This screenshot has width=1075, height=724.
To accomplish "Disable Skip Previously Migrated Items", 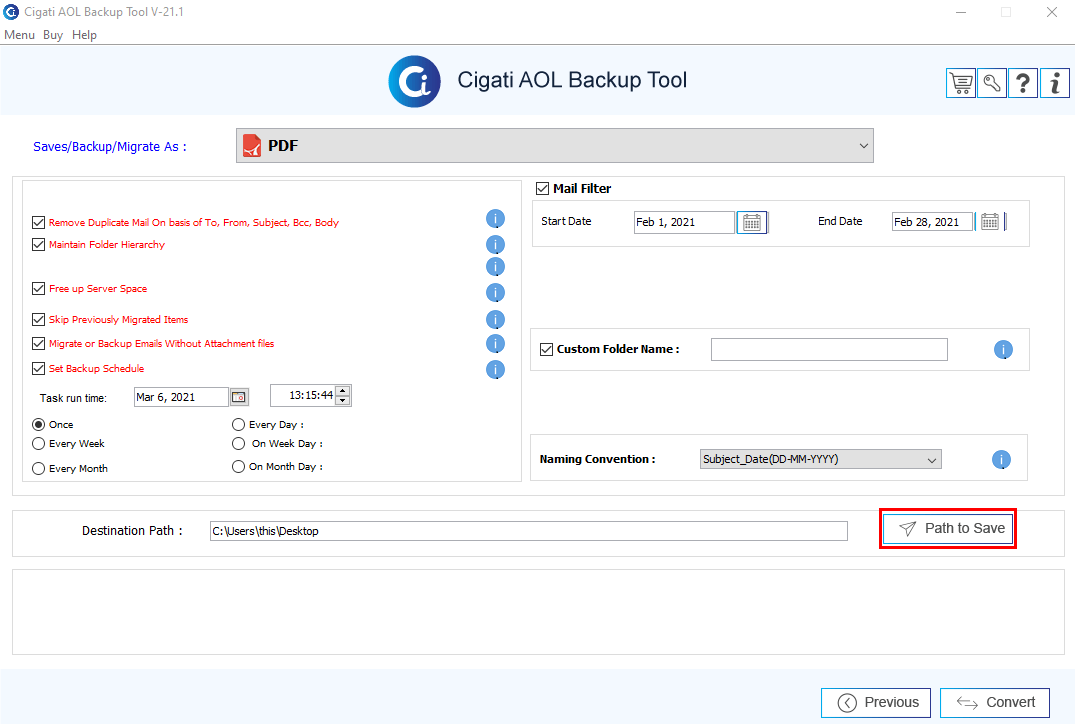I will coord(38,319).
